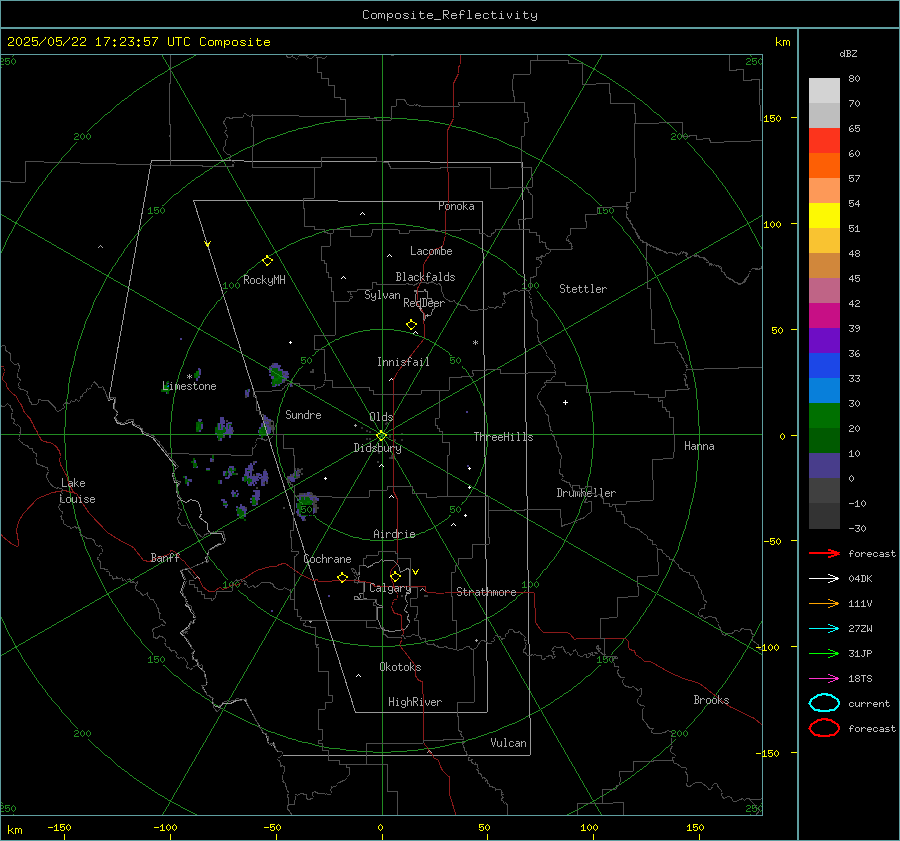Click the Stettler city label
900x841 pixels.
tap(583, 289)
